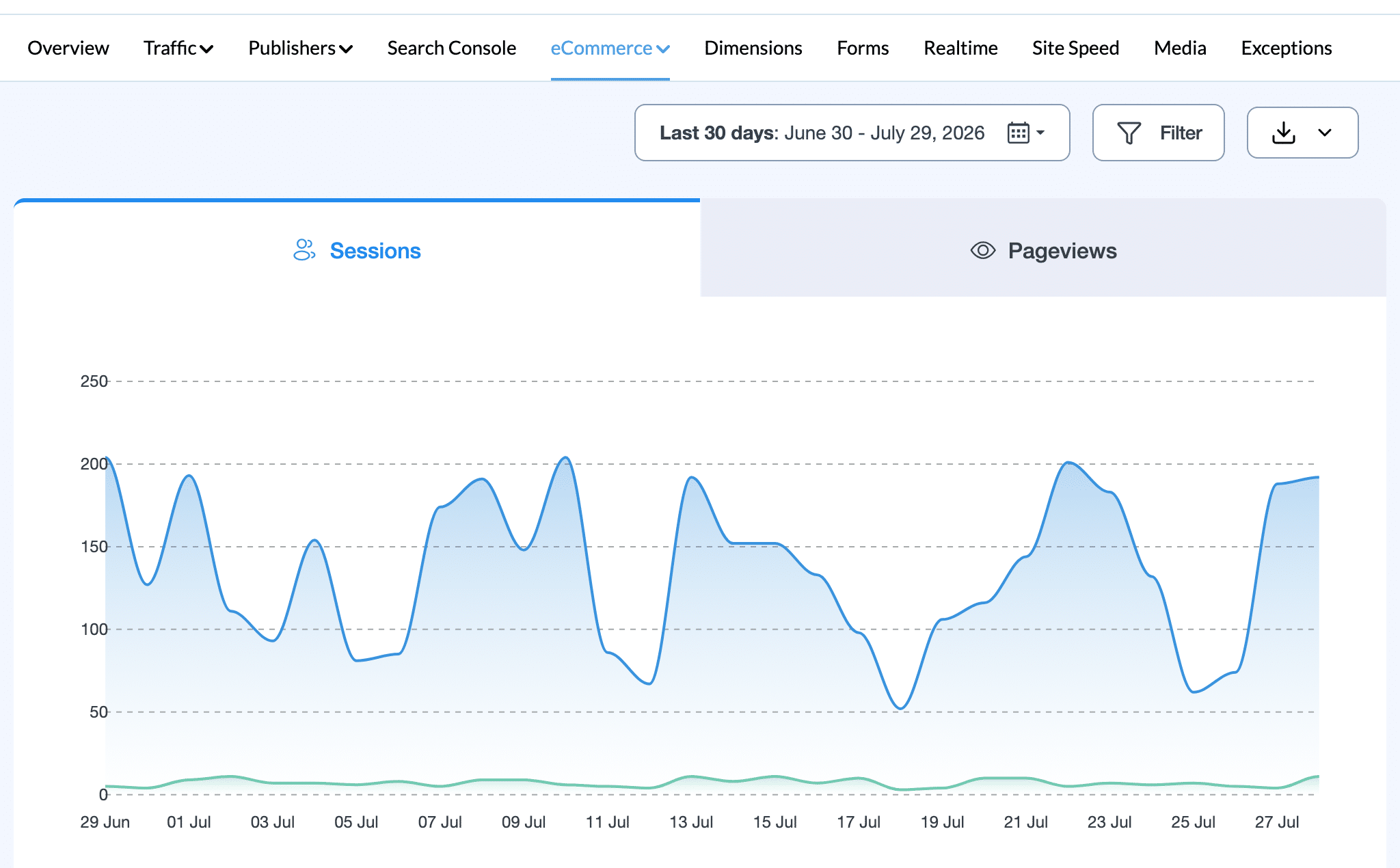The height and width of the screenshot is (868, 1400).
Task: Switch to Realtime view
Action: point(960,48)
